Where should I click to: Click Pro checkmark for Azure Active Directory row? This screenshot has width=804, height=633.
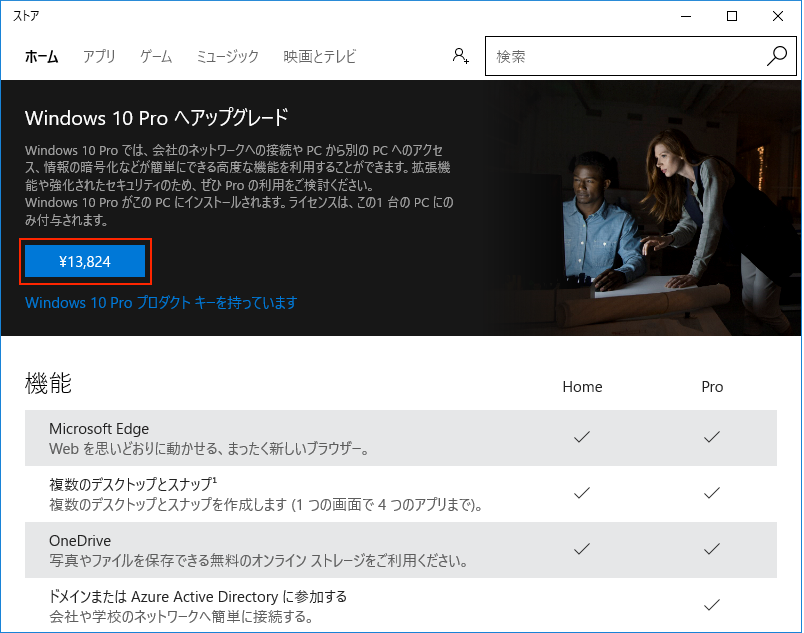(712, 605)
